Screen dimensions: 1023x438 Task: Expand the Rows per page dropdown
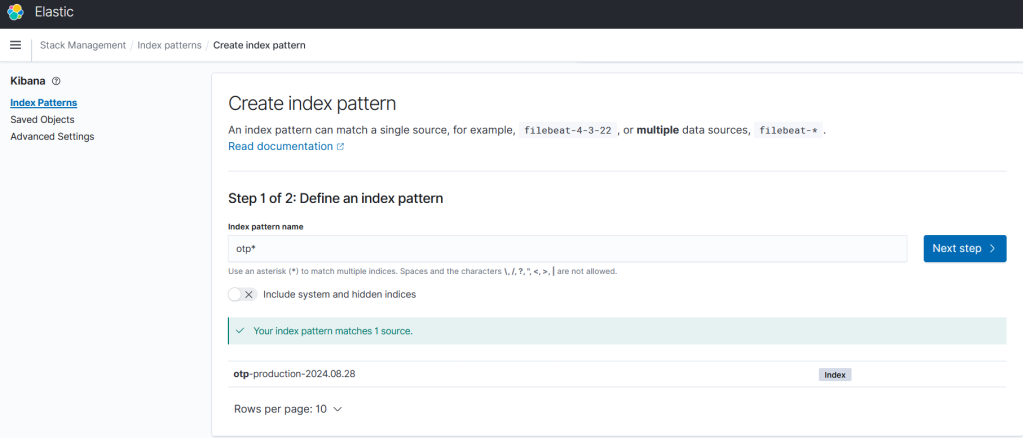288,409
